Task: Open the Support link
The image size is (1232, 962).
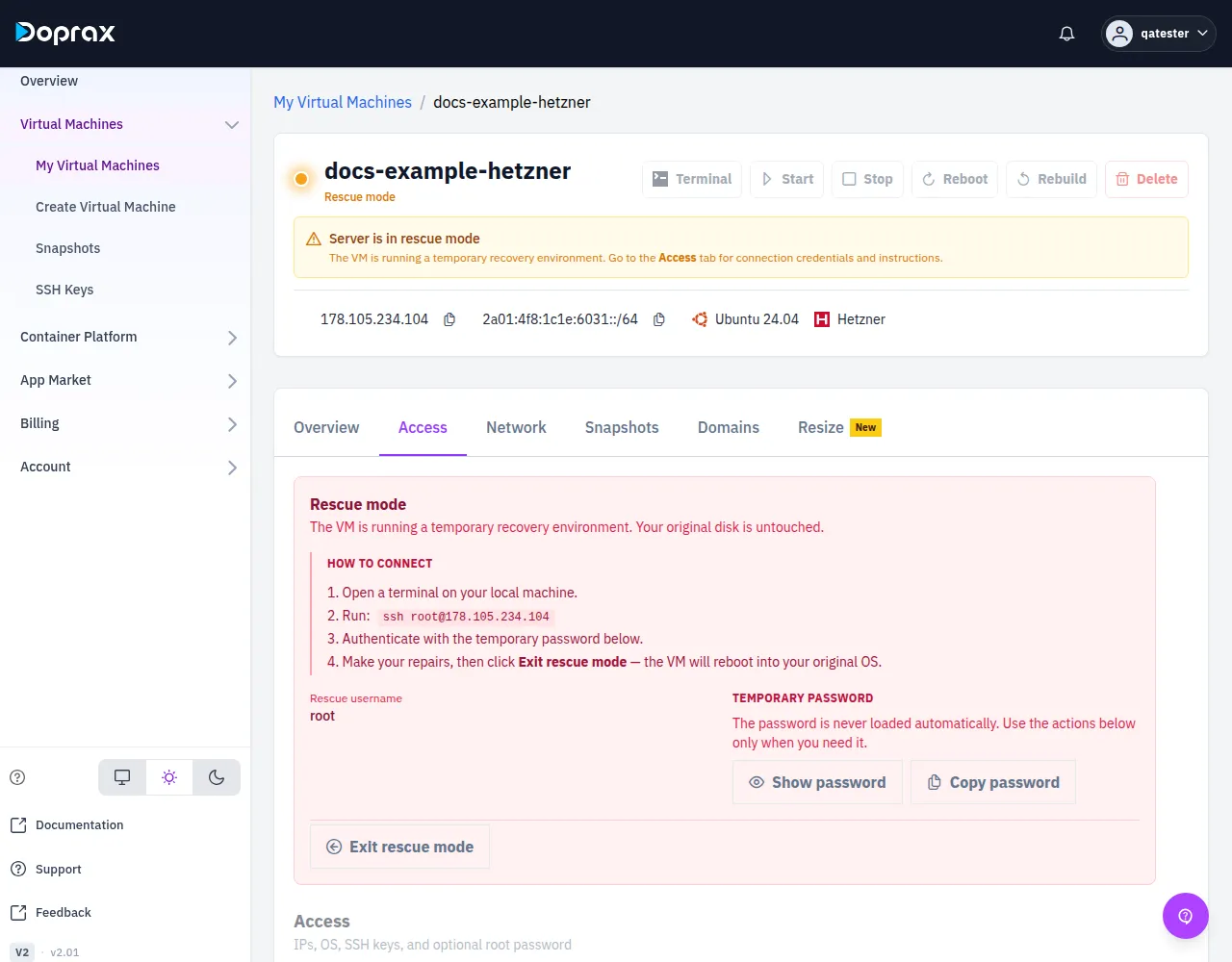Action: point(45,870)
